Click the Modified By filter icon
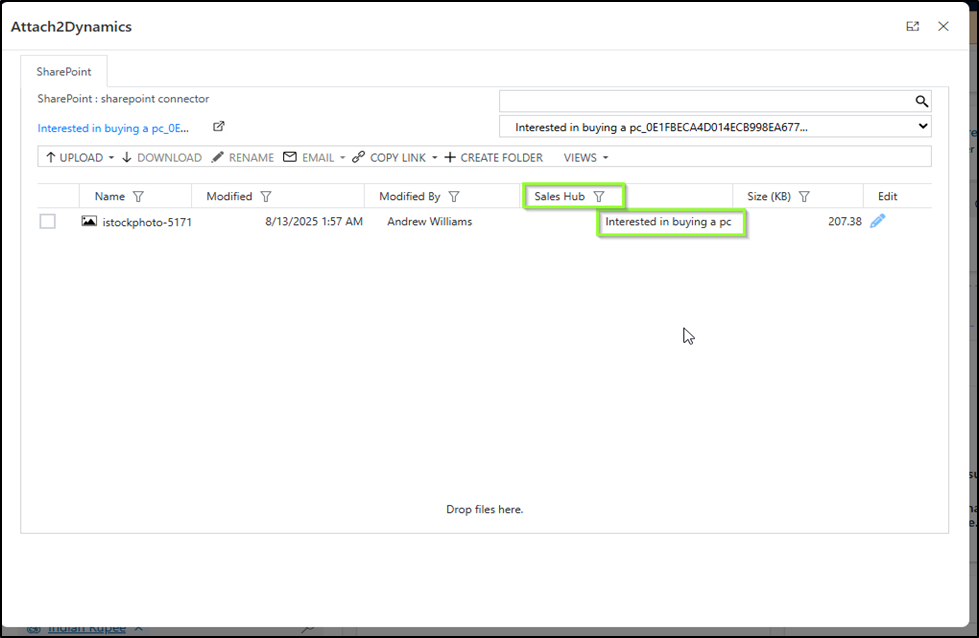The height and width of the screenshot is (638, 979). click(x=453, y=197)
